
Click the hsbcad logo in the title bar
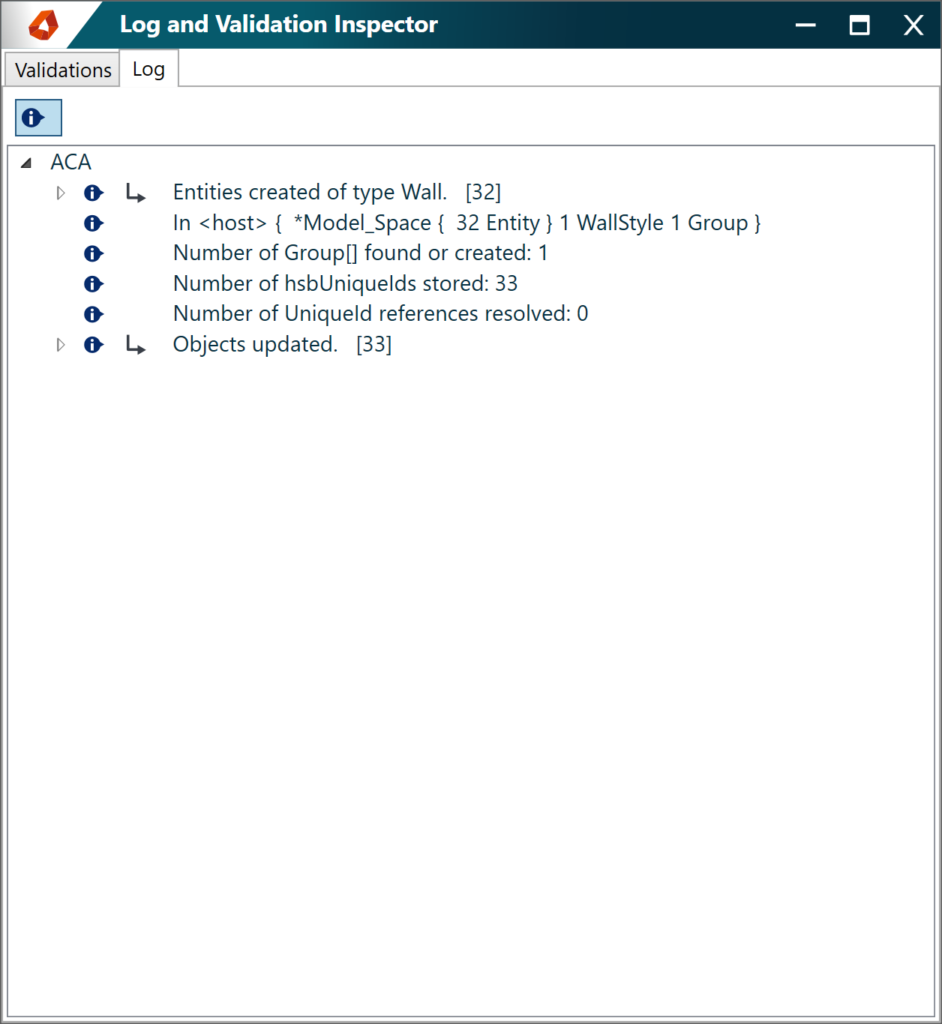43,25
